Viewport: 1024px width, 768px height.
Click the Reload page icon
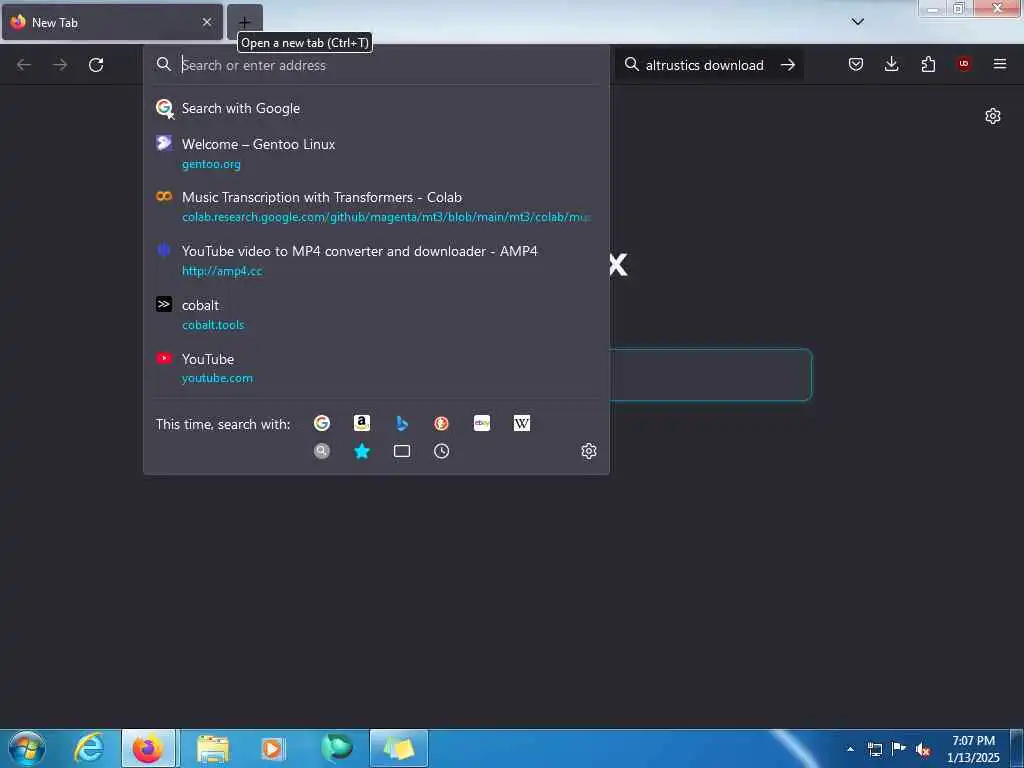point(96,65)
